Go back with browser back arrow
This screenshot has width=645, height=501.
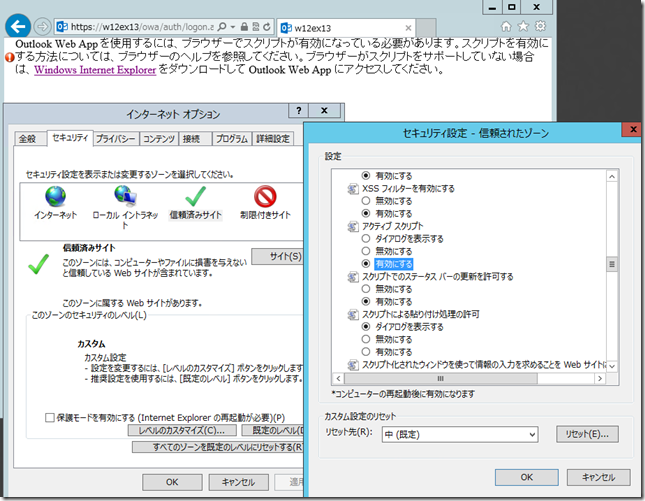point(18,26)
